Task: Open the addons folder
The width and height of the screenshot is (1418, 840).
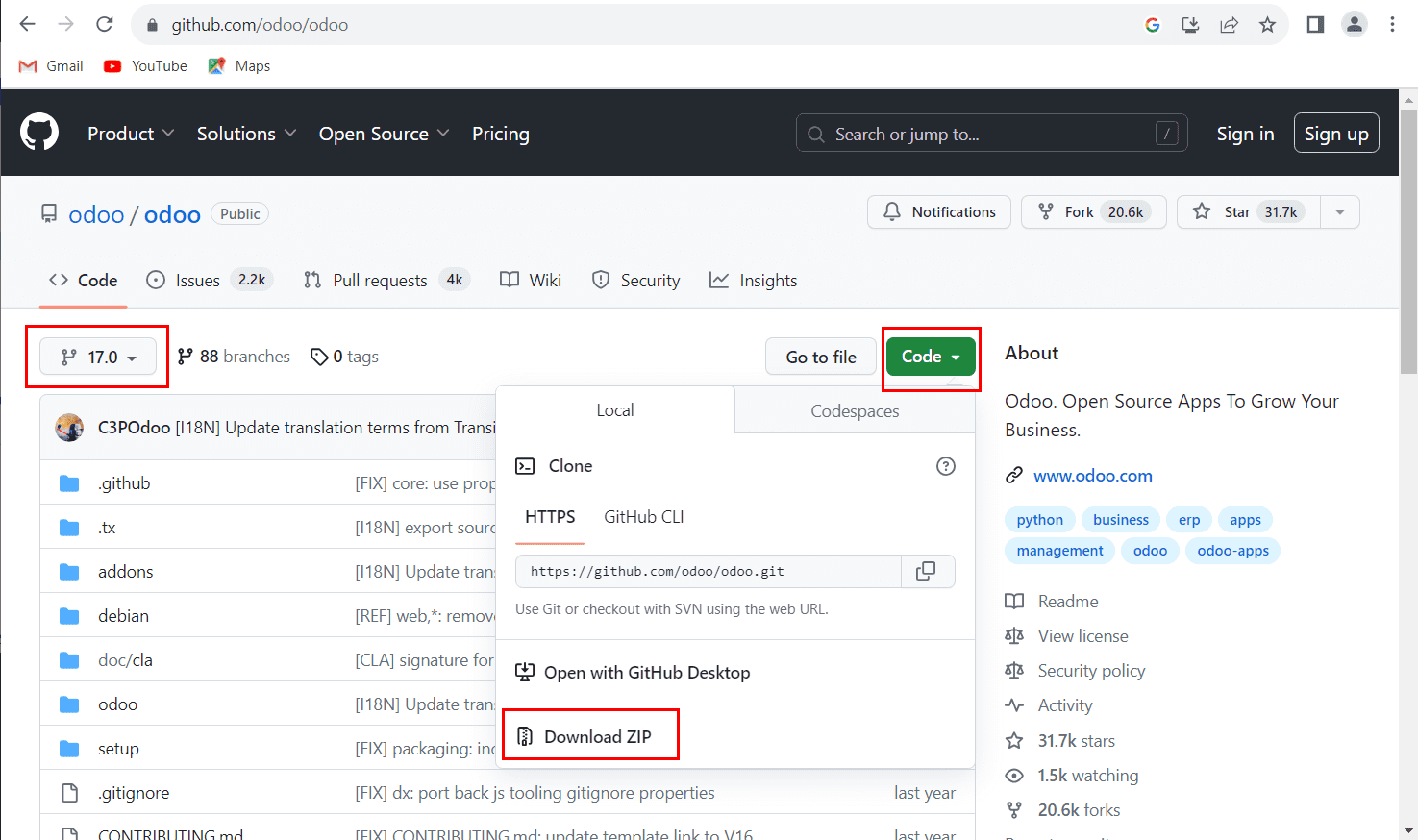Action: coord(126,572)
